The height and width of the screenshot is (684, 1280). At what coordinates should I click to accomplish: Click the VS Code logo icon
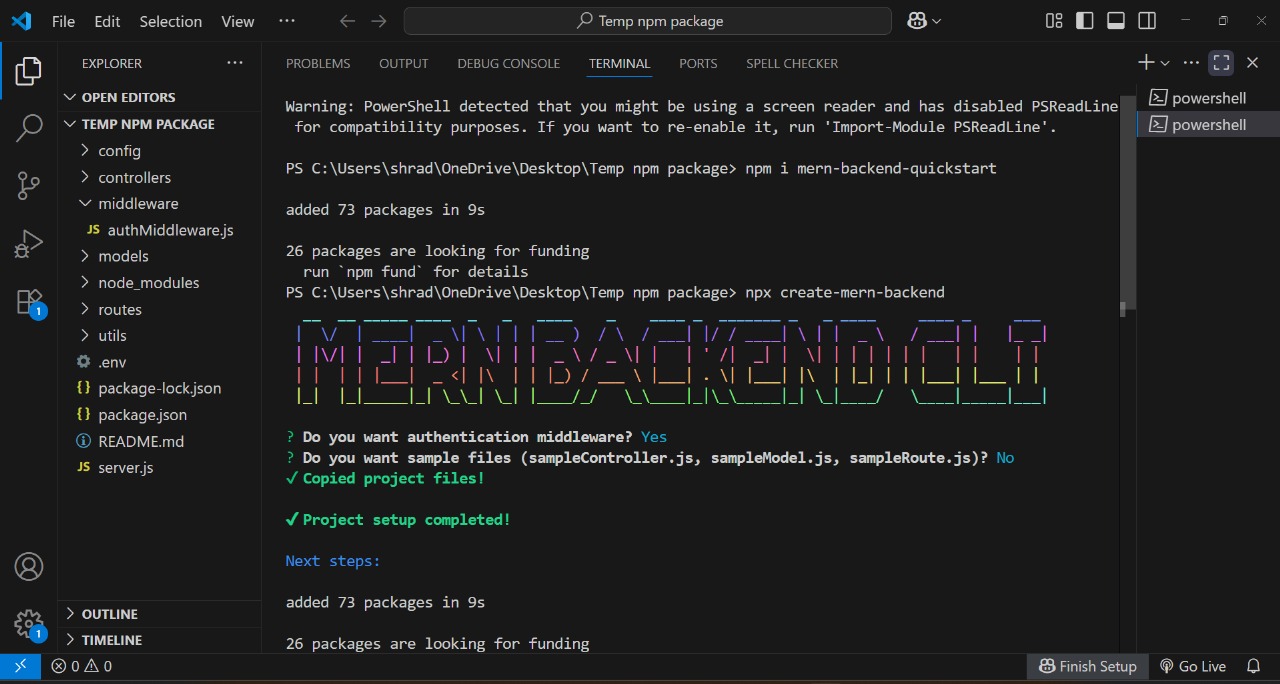[21, 21]
